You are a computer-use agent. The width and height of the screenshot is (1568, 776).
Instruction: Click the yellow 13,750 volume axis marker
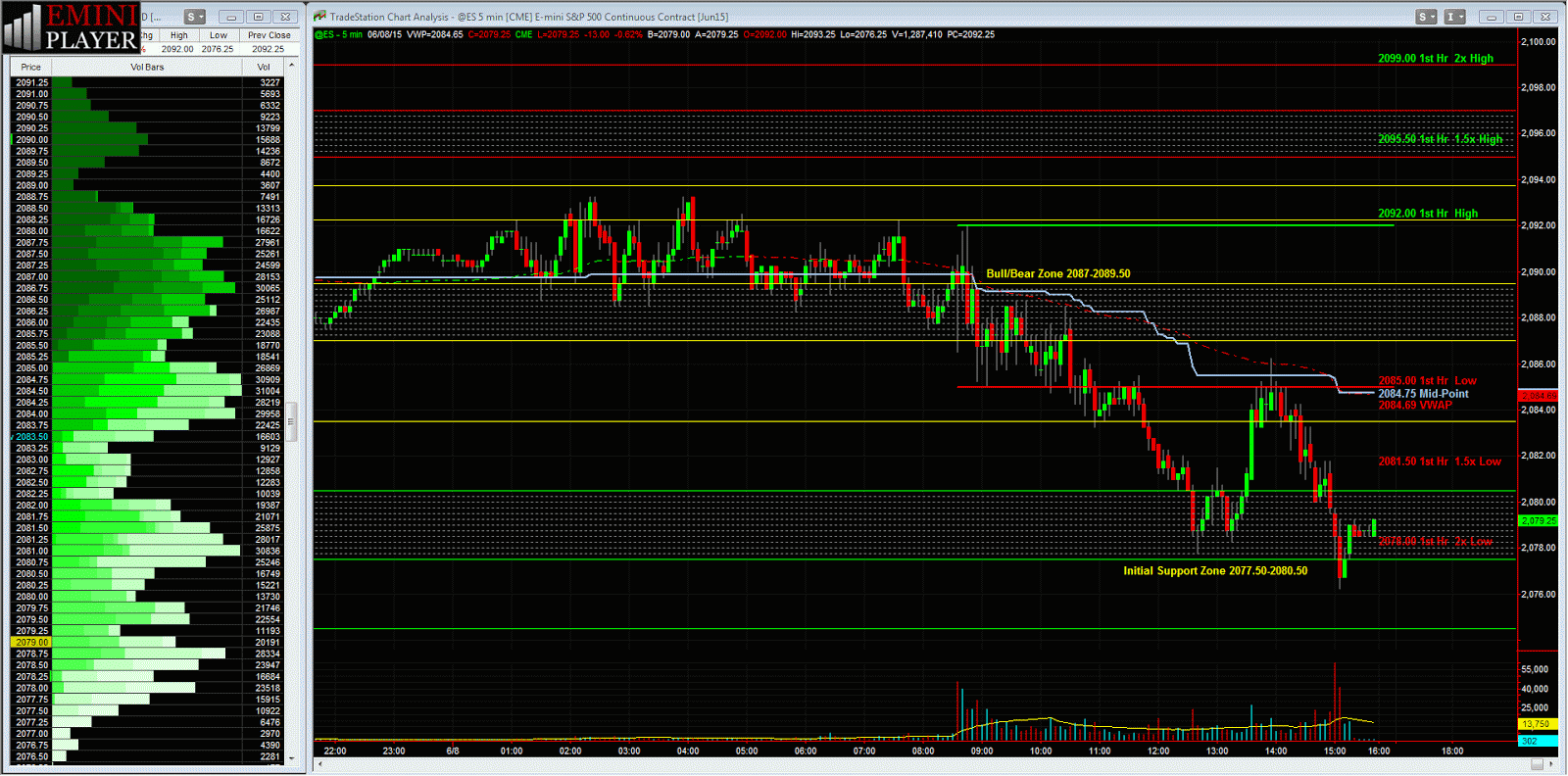1536,724
